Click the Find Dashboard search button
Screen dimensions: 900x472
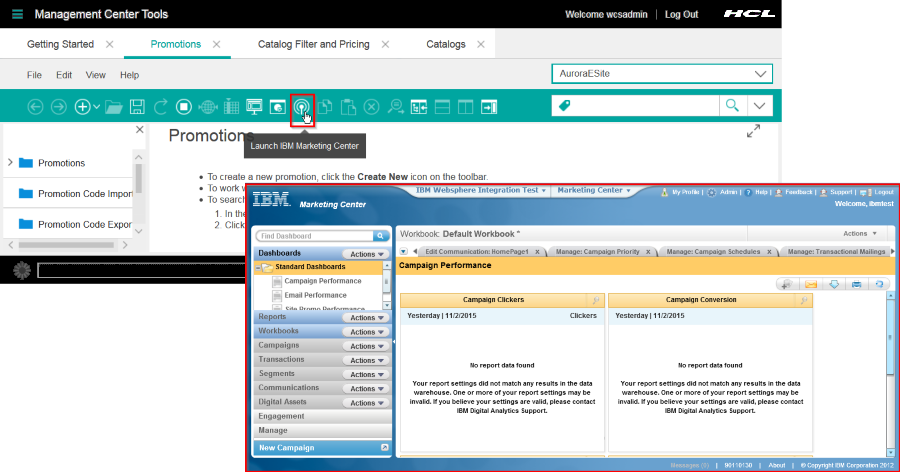click(380, 236)
